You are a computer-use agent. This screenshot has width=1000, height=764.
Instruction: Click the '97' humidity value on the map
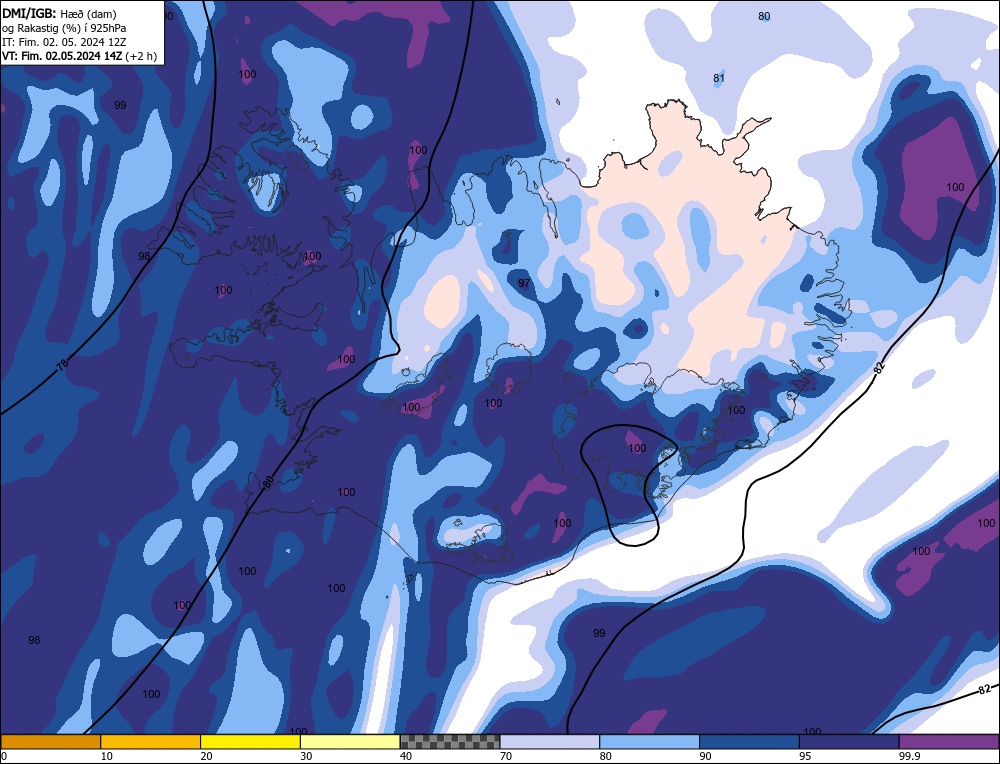(x=524, y=283)
